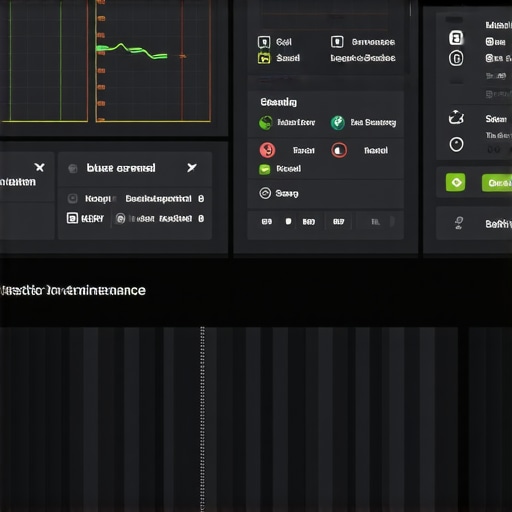The image size is (512, 512).
Task: Click the dim microphone-like icon in the lowest card of the right panel
Action: [x=459, y=223]
